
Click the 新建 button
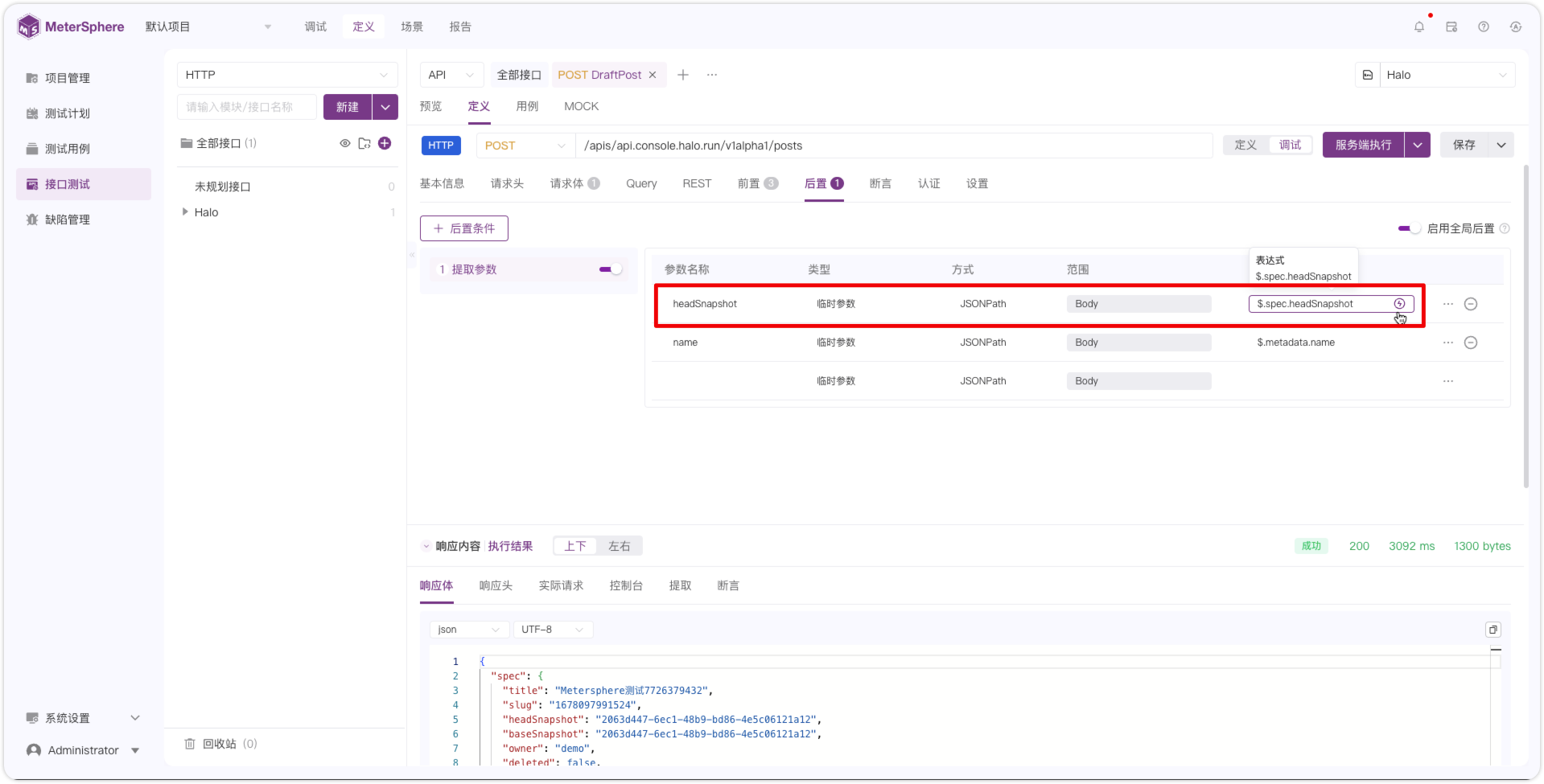[x=348, y=107]
